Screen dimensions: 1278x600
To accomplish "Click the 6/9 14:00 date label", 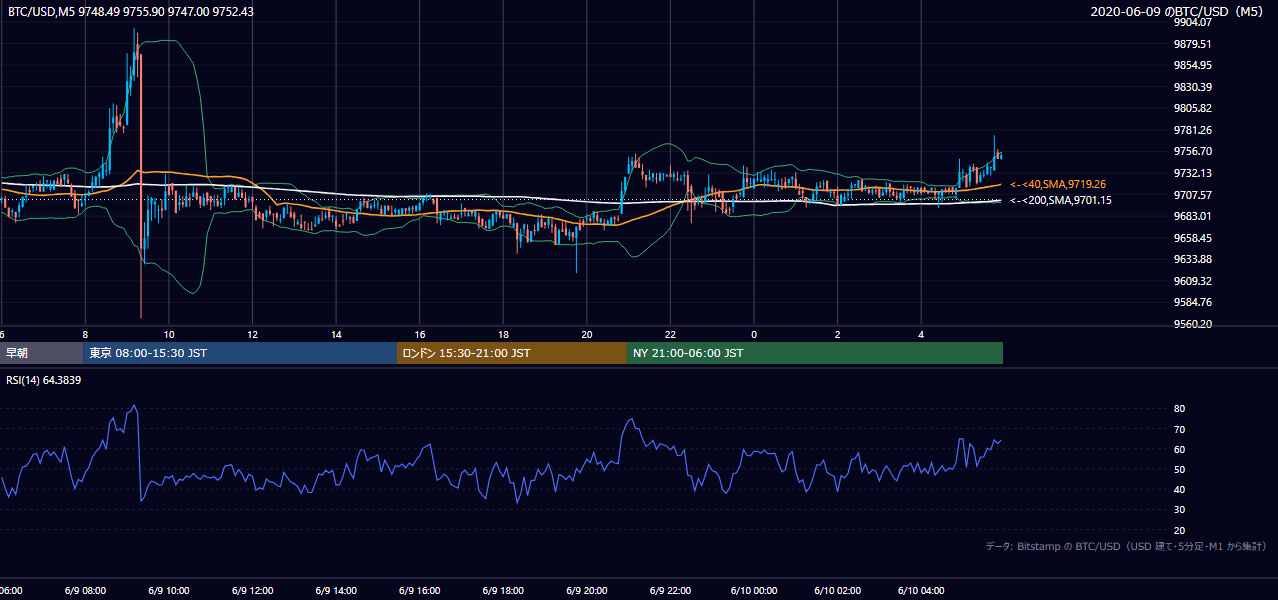I will (x=335, y=591).
